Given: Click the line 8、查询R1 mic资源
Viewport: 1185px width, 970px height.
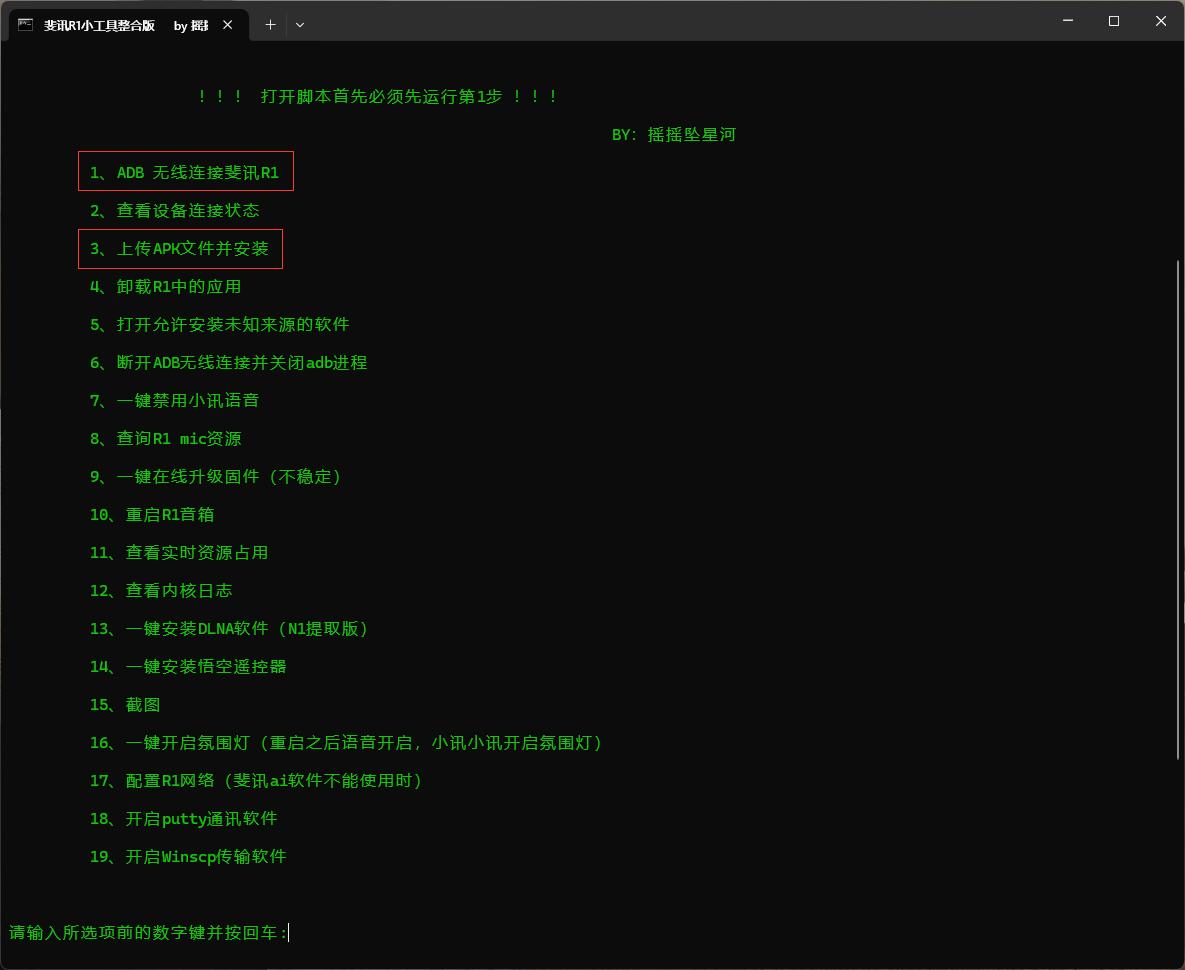Looking at the screenshot, I should click(x=166, y=439).
